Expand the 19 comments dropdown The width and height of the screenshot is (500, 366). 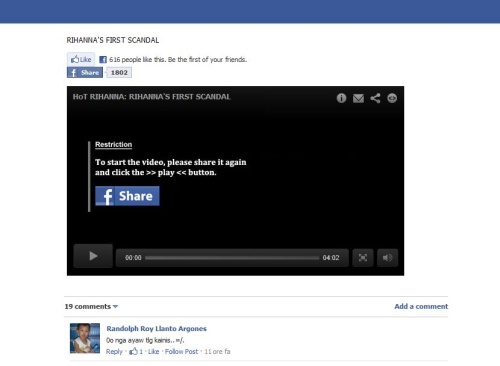91,306
